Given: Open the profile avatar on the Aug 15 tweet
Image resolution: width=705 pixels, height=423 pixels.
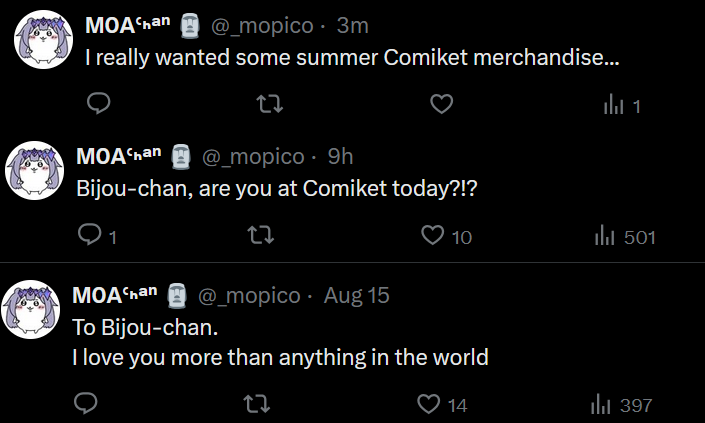Looking at the screenshot, I should click(x=34, y=309).
